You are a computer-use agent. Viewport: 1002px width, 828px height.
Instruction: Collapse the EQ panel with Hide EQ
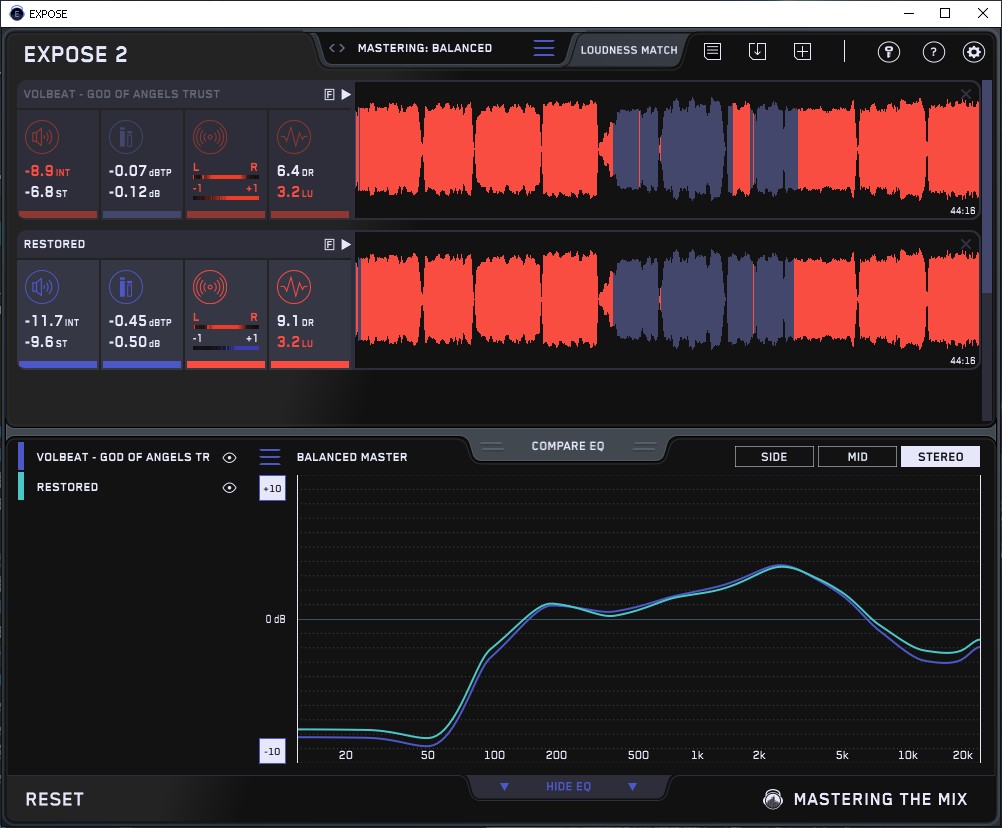(568, 786)
